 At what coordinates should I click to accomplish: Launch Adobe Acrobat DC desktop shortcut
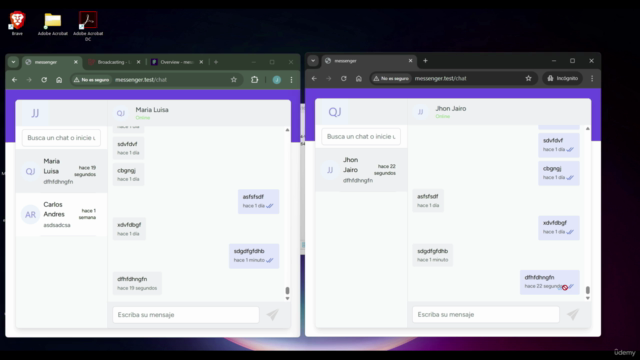tap(88, 25)
